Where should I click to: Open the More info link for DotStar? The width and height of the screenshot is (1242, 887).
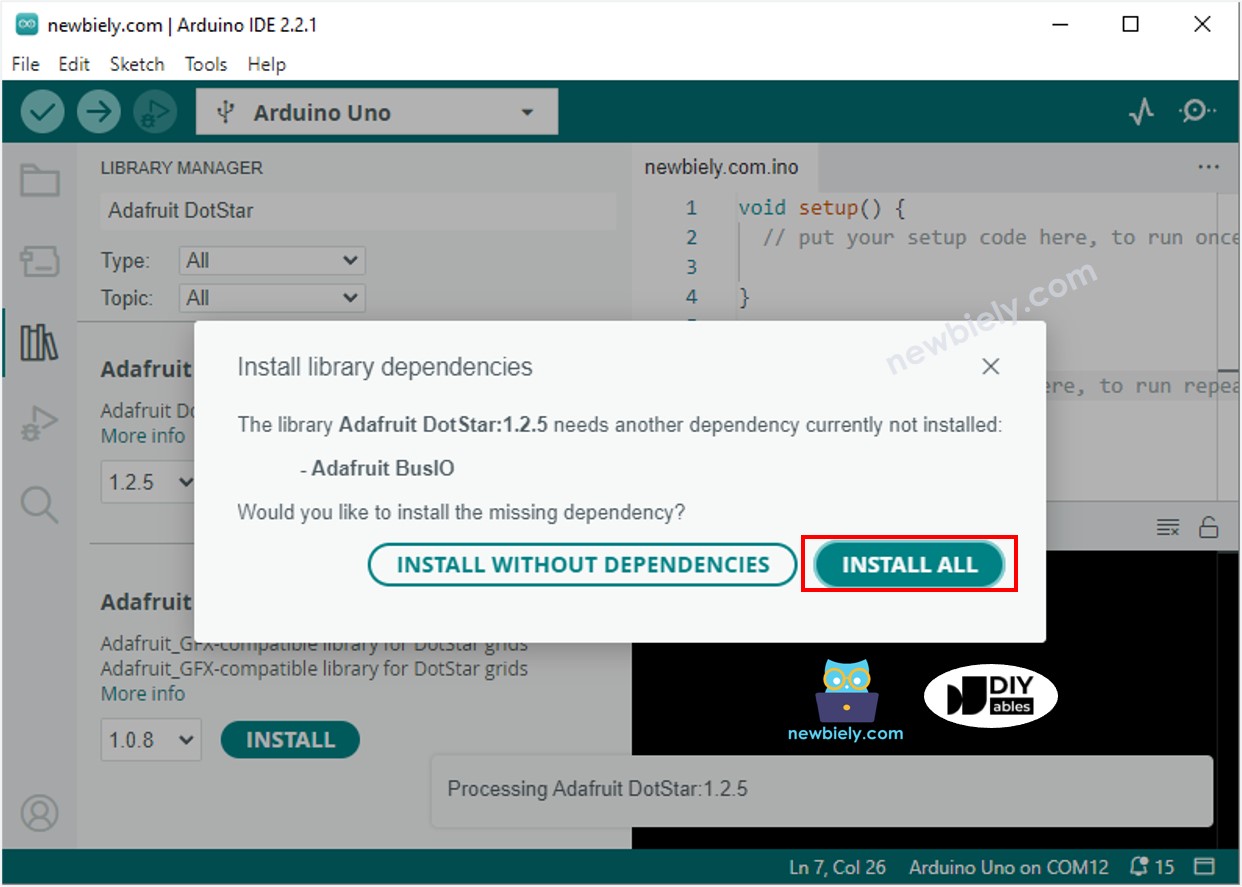(x=142, y=436)
